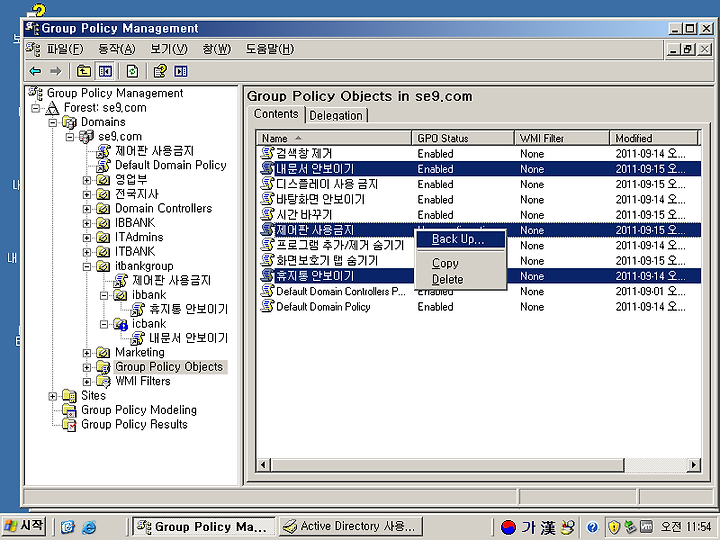The width and height of the screenshot is (720, 540).
Task: Collapse the Forest: se9.com node
Action: point(36,108)
